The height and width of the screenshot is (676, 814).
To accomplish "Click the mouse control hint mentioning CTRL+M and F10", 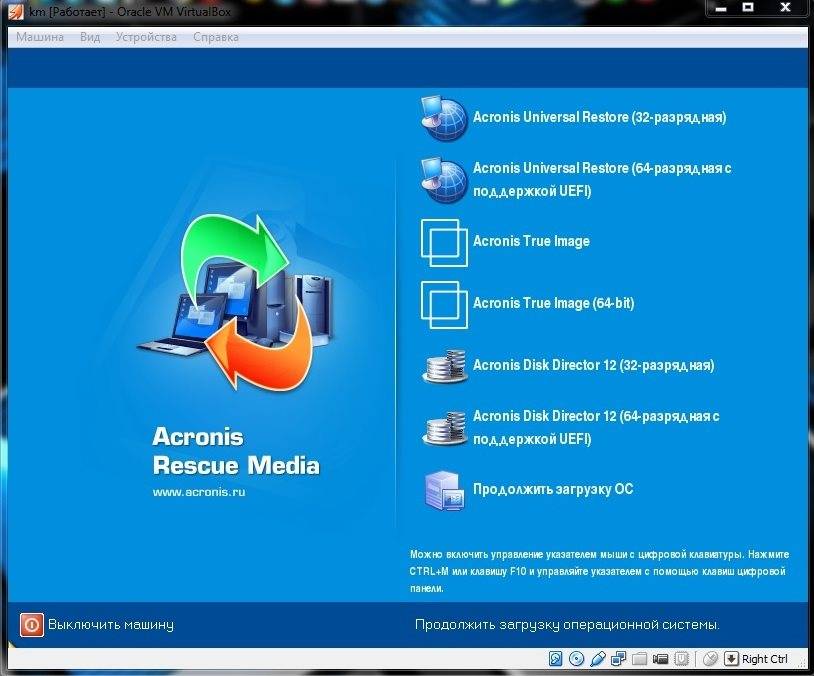I will click(x=599, y=571).
